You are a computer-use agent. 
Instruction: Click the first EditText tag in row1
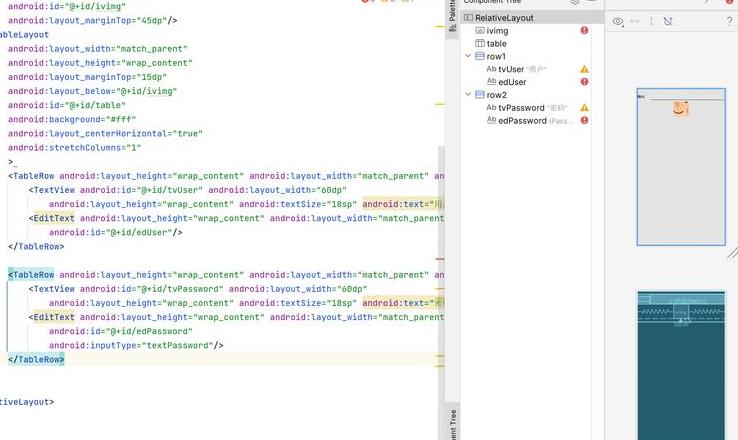click(x=52, y=218)
